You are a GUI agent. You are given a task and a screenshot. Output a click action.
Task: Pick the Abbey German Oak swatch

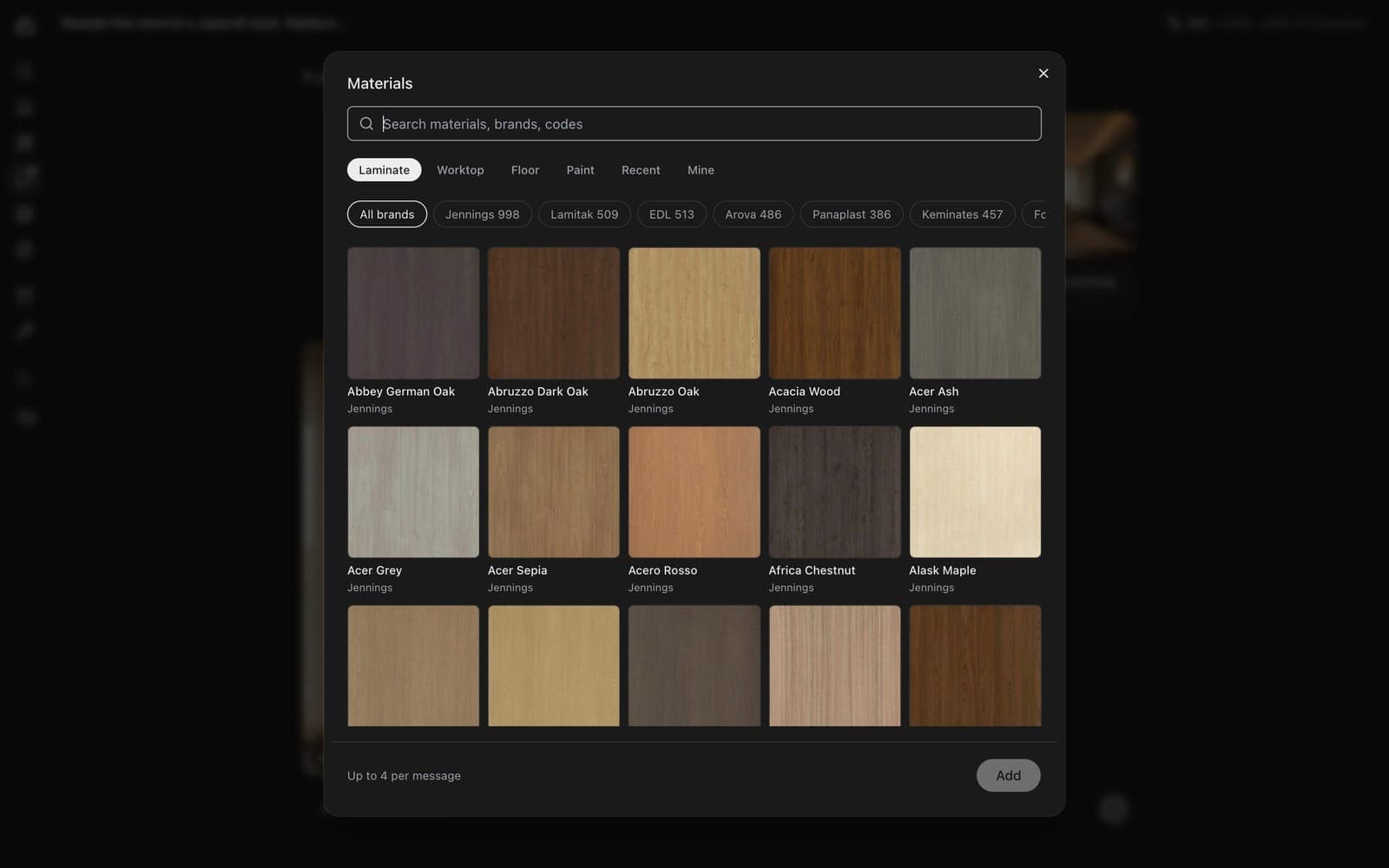pos(413,313)
